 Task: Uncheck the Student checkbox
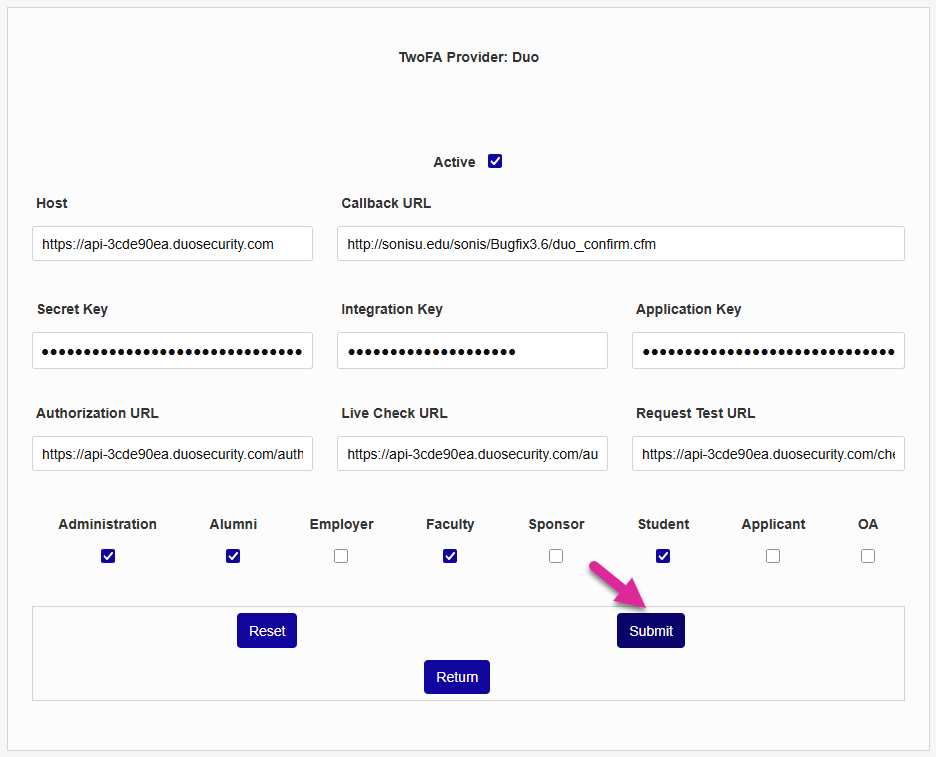tap(663, 556)
